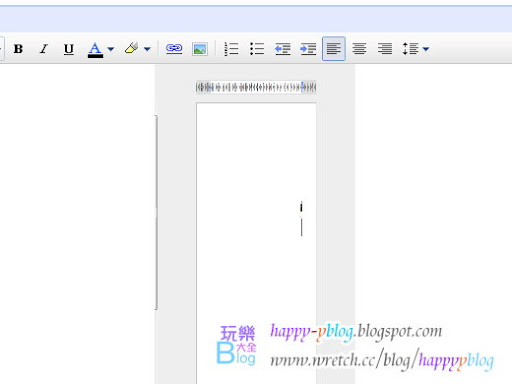Click the ruler above the page

tap(256, 87)
